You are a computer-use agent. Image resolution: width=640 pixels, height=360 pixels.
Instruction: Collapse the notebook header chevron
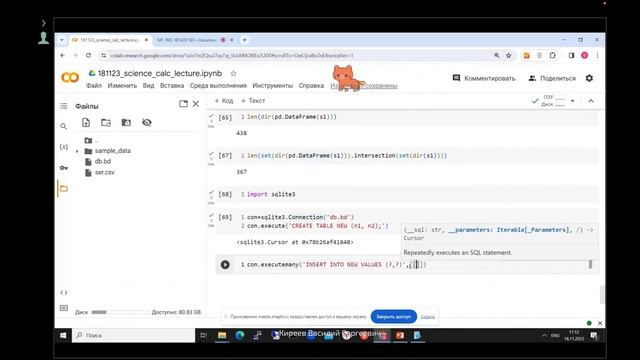tap(591, 101)
